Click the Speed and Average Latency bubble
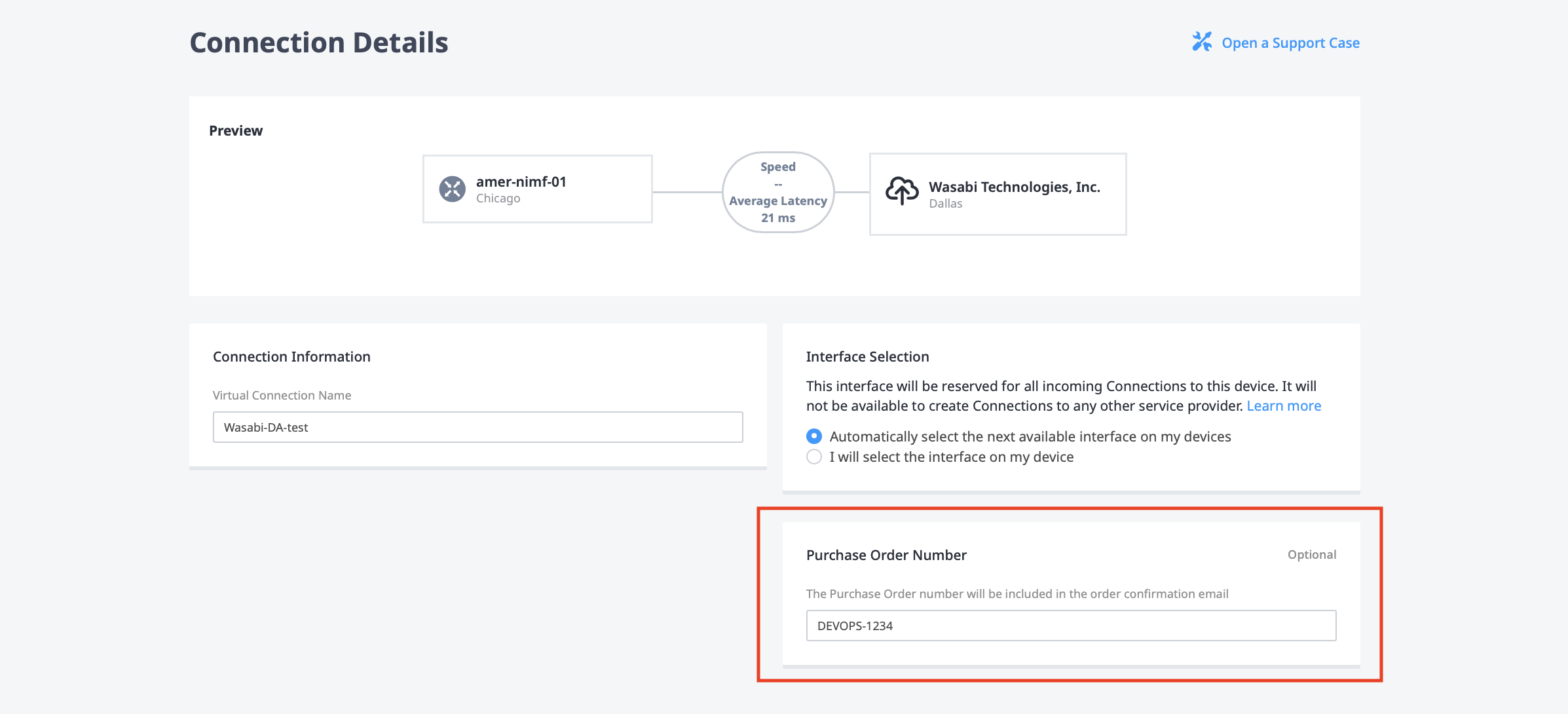Screen dimensions: 1568x714 778,192
